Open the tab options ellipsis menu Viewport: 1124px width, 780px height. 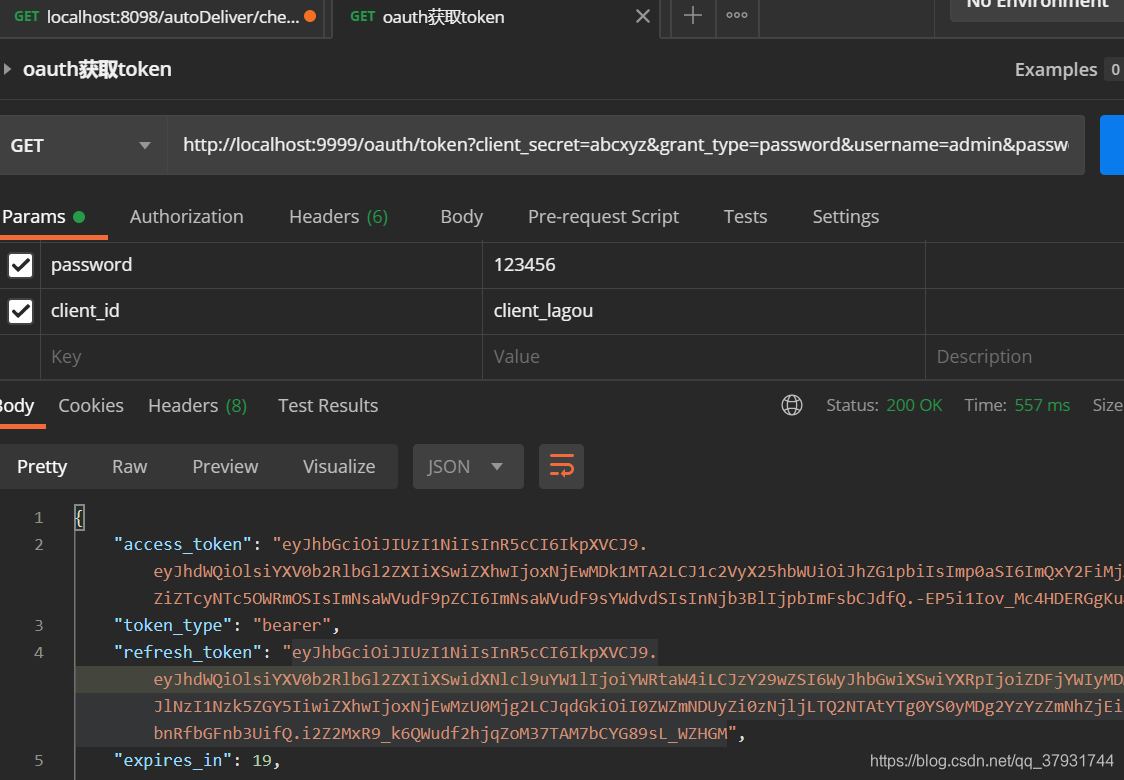[737, 15]
